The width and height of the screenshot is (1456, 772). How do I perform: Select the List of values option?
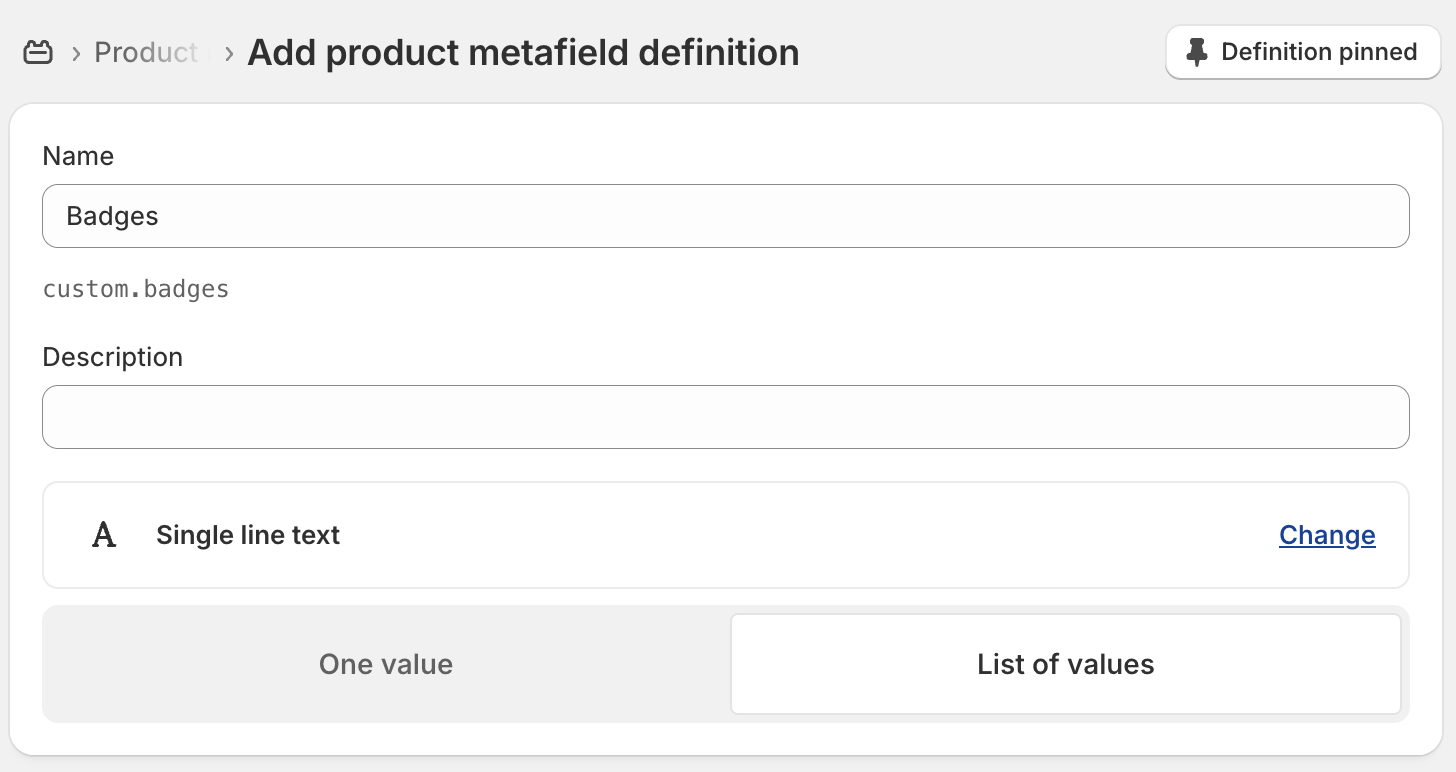click(1065, 664)
